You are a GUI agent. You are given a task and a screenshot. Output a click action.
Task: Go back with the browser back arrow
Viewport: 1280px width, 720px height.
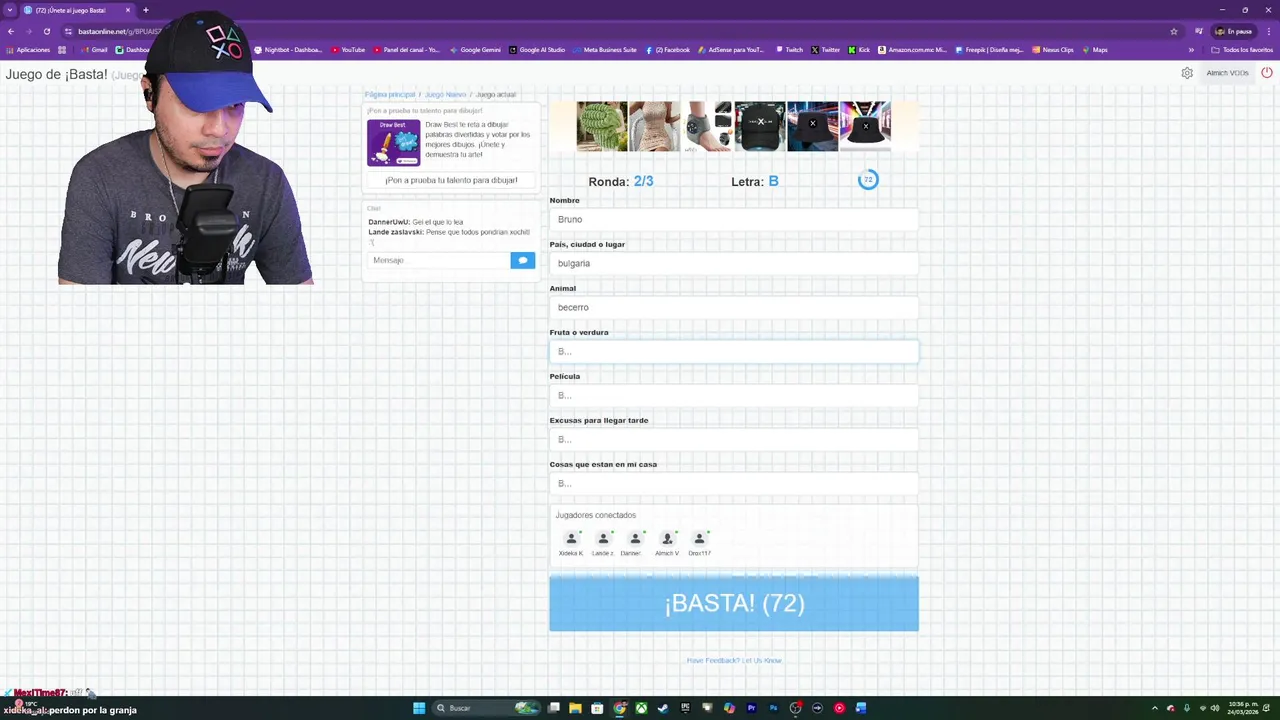point(10,31)
